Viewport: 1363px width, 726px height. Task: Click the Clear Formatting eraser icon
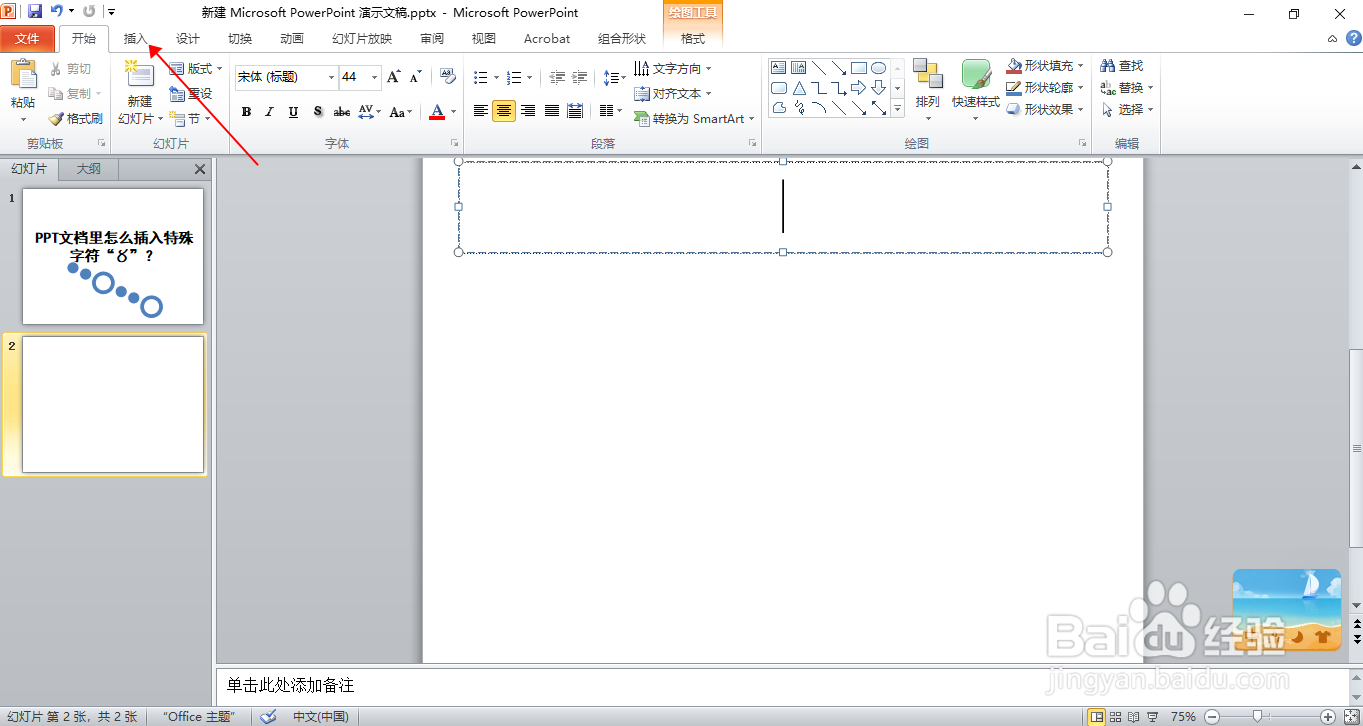447,77
